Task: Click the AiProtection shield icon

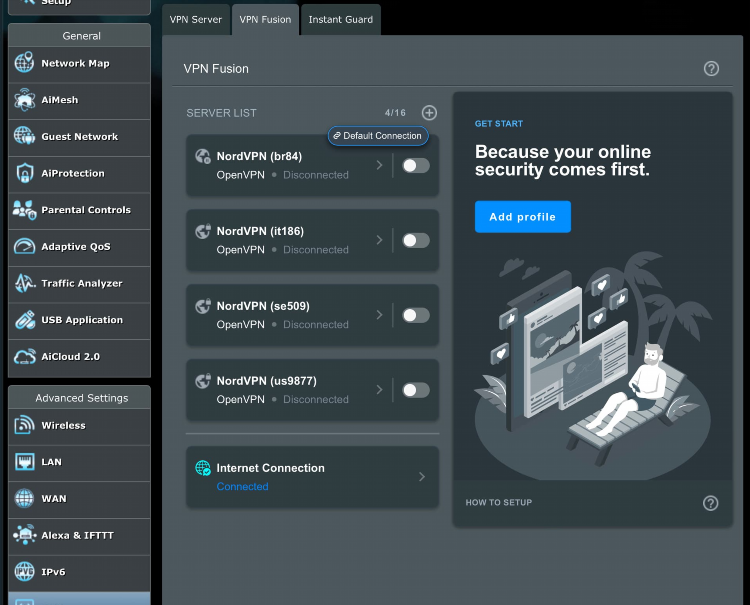Action: [24, 173]
